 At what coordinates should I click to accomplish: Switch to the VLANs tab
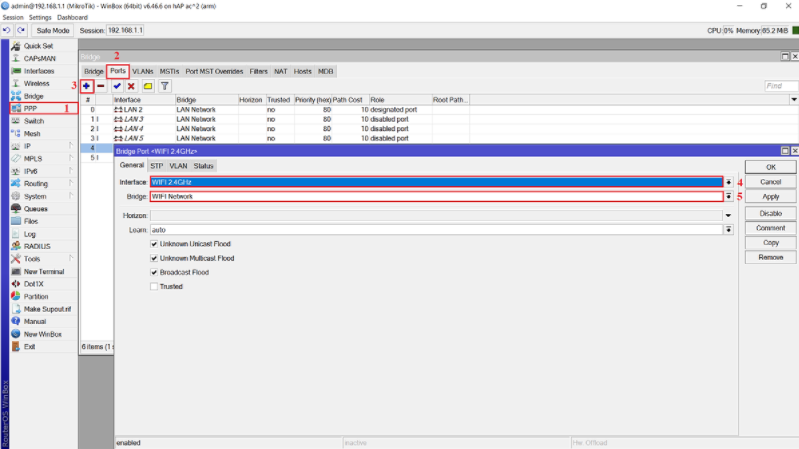[x=143, y=72]
